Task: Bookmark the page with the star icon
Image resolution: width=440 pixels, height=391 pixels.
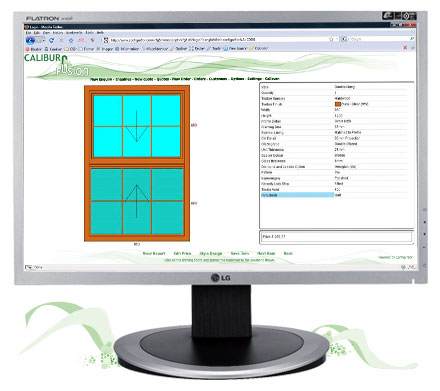Action: click(x=331, y=39)
